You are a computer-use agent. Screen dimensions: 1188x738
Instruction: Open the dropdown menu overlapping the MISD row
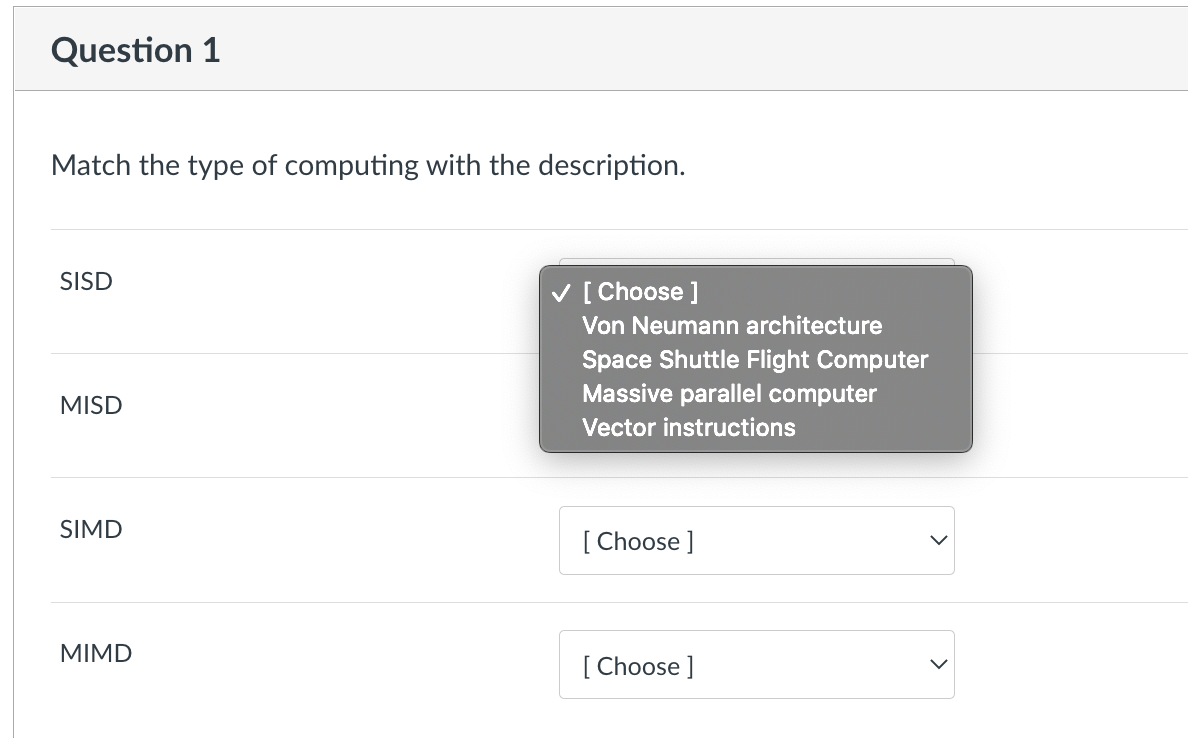click(x=755, y=360)
